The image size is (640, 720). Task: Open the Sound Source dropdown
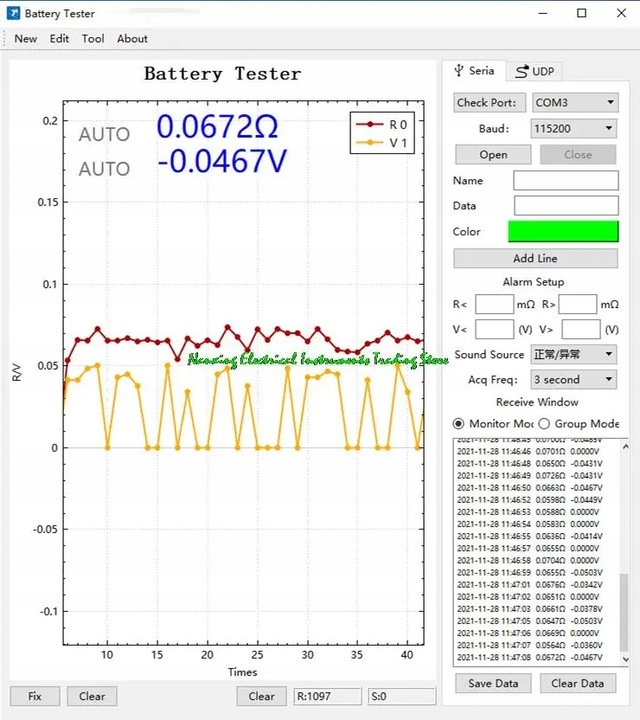tap(573, 354)
